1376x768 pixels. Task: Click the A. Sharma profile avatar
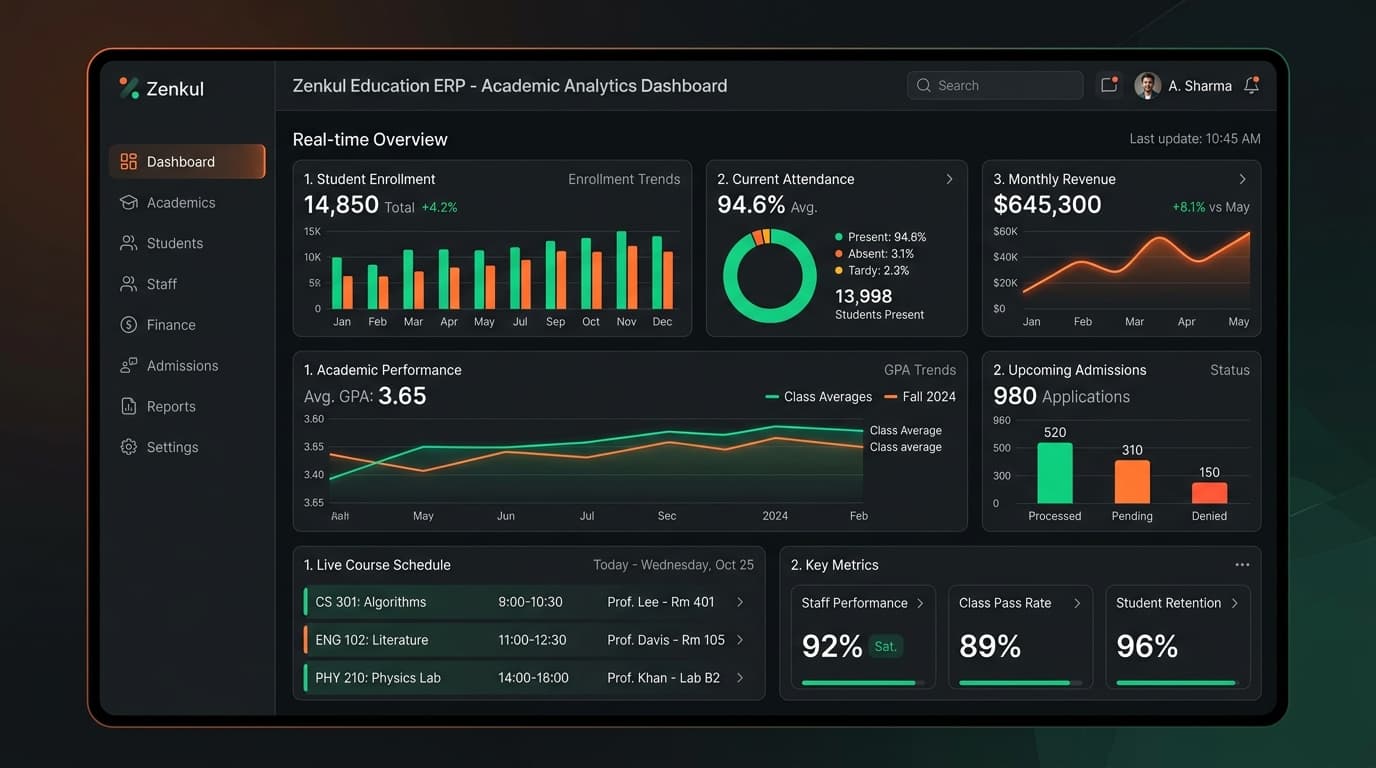tap(1147, 86)
